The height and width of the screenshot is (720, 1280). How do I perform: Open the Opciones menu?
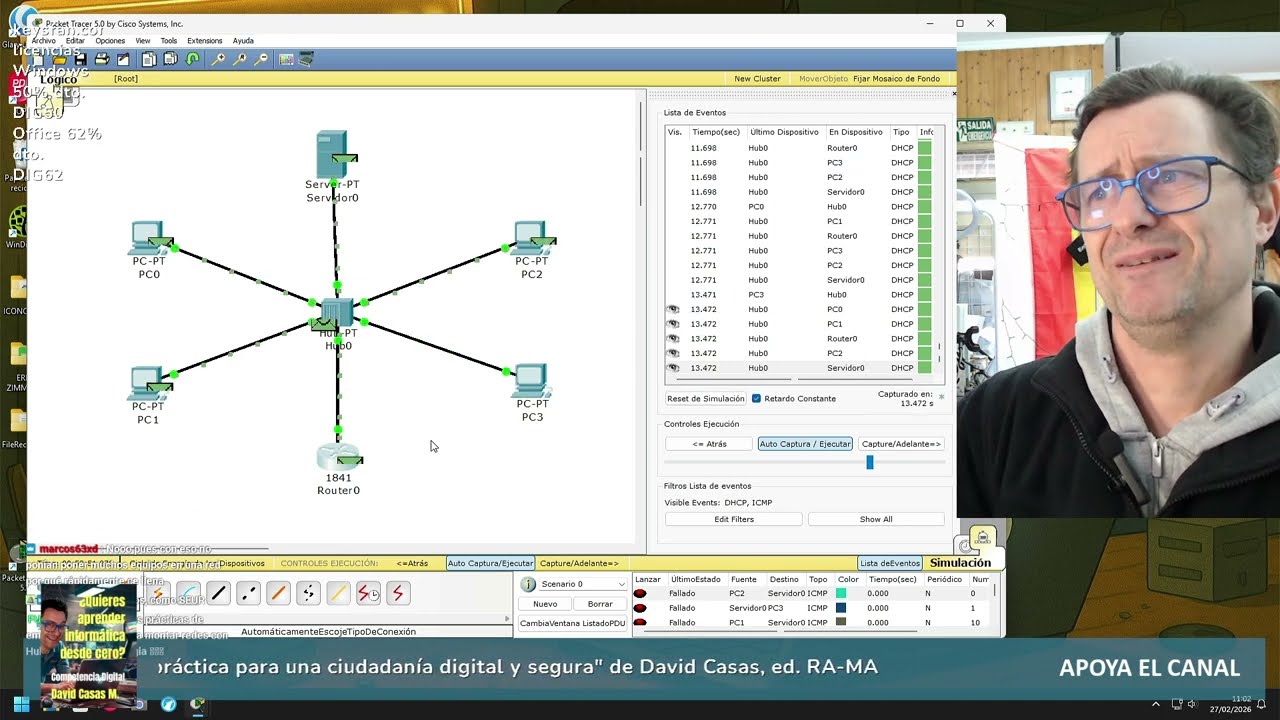[110, 41]
